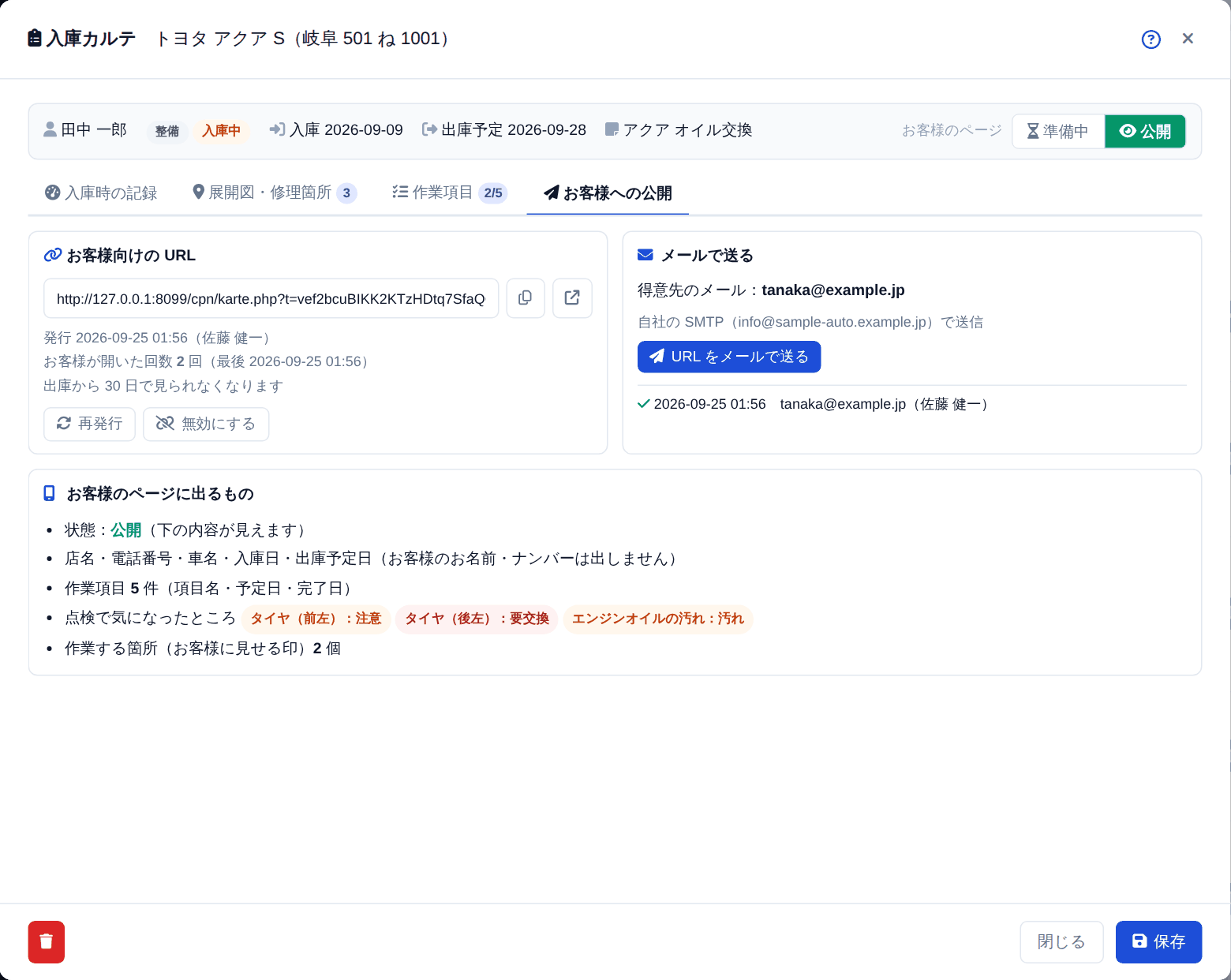
Task: Select お客様への公開 tab
Action: [x=608, y=193]
